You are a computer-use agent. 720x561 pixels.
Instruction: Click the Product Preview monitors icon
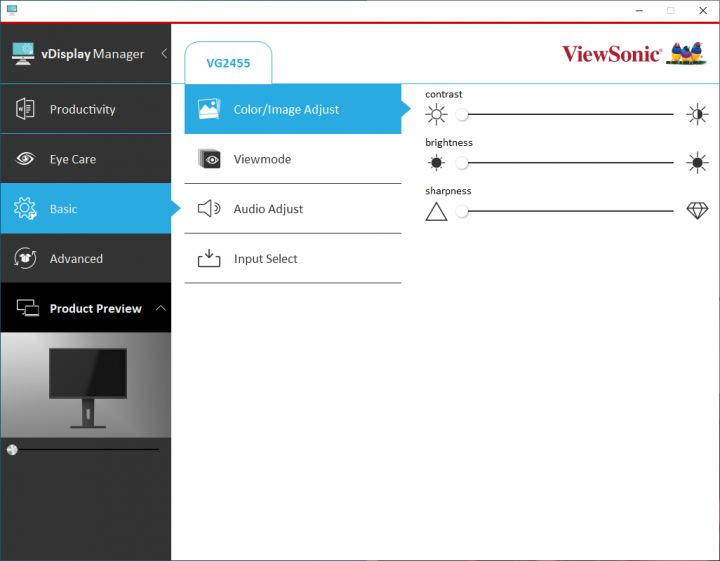coord(28,308)
